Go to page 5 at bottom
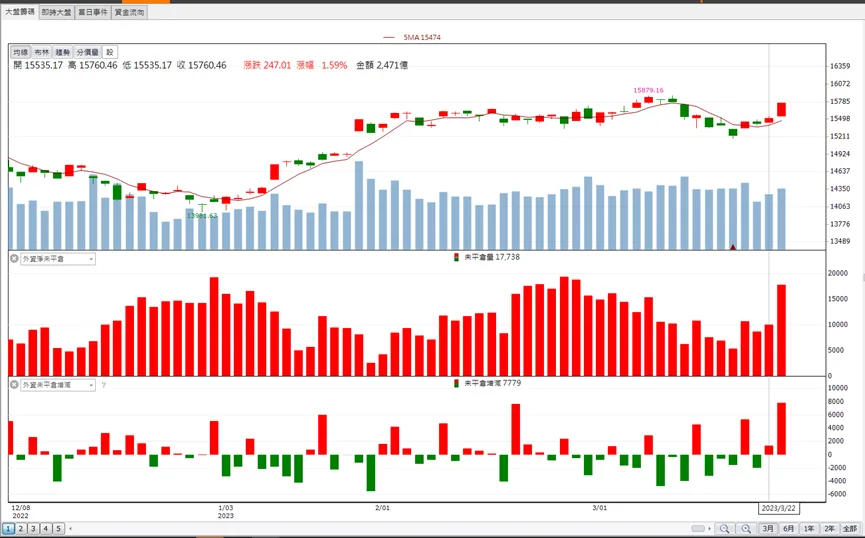 pos(58,529)
